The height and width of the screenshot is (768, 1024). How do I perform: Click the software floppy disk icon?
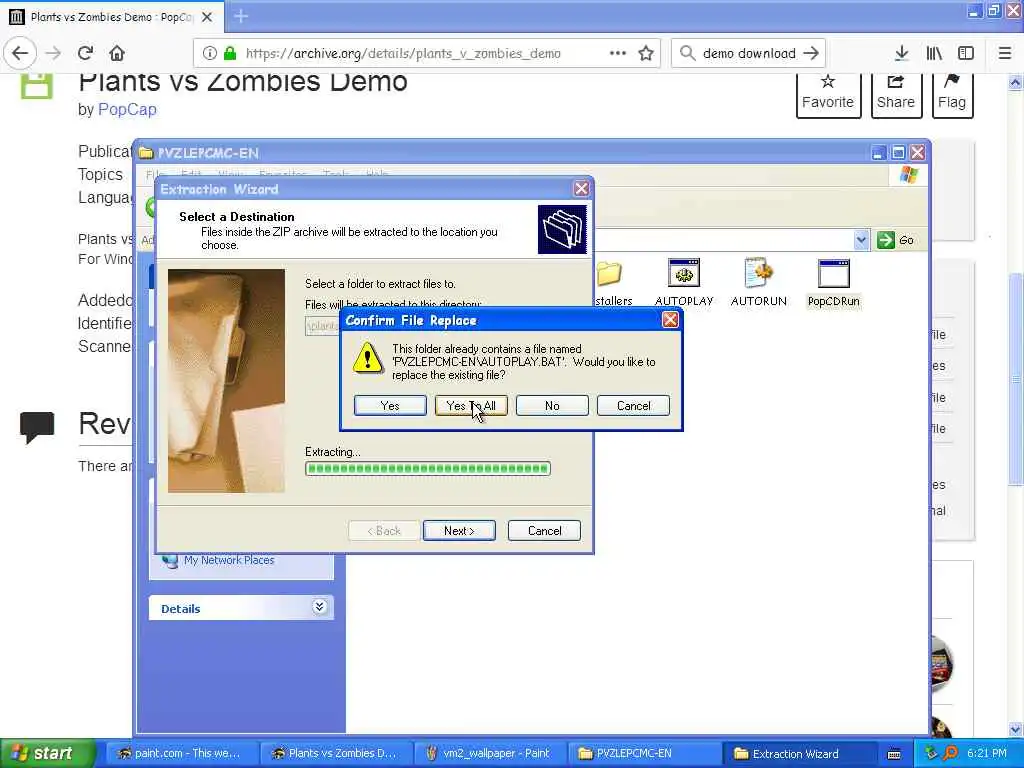[x=37, y=85]
